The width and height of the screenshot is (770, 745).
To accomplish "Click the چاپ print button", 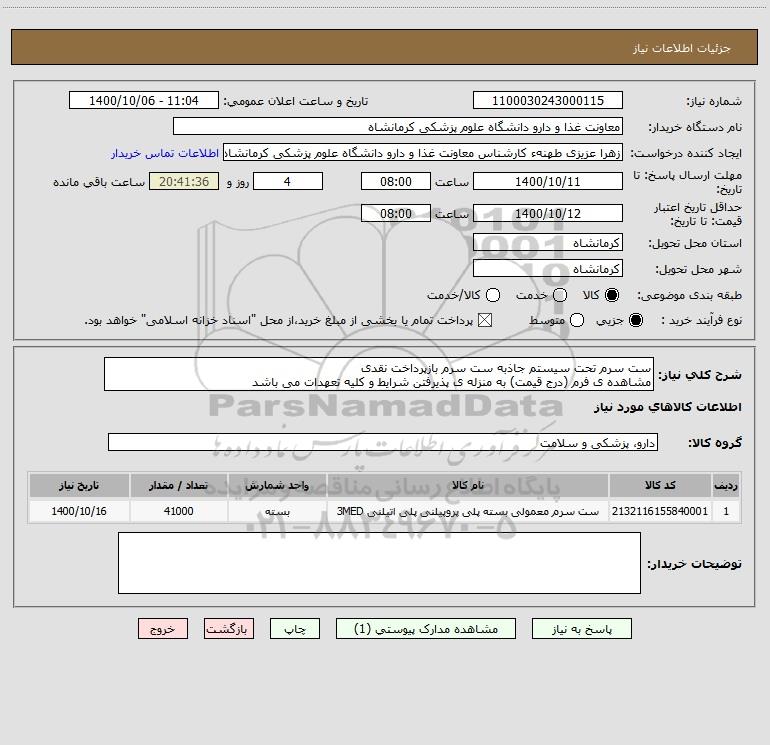I will coord(295,629).
